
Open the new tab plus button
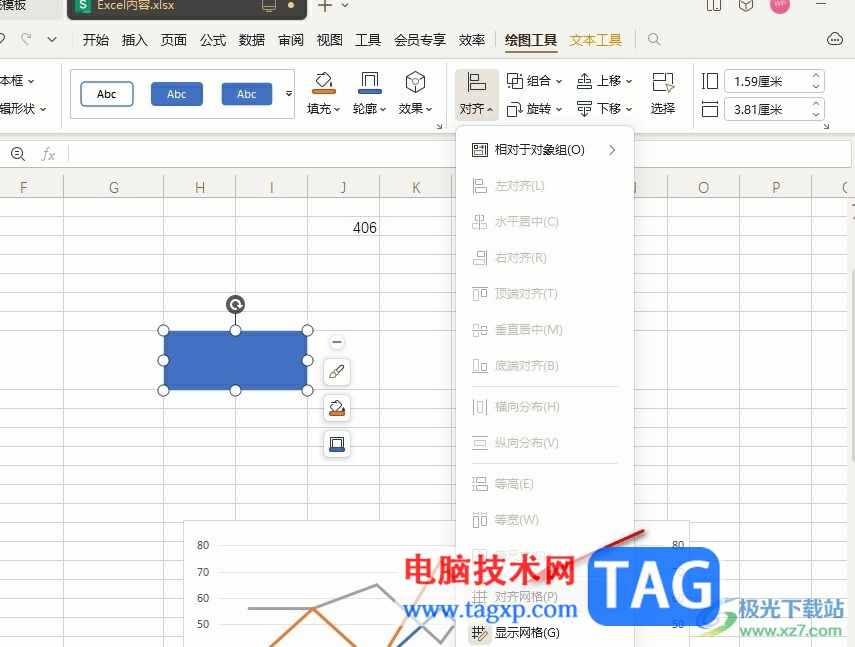[325, 6]
